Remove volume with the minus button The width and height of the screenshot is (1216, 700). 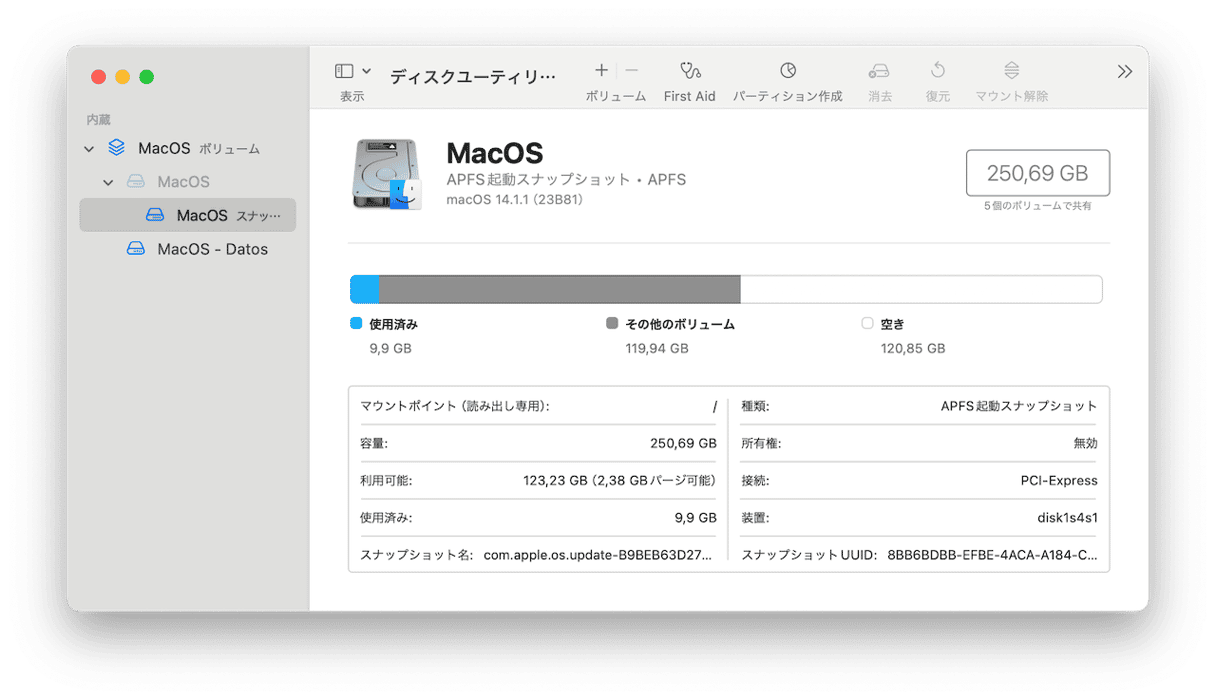coord(632,70)
